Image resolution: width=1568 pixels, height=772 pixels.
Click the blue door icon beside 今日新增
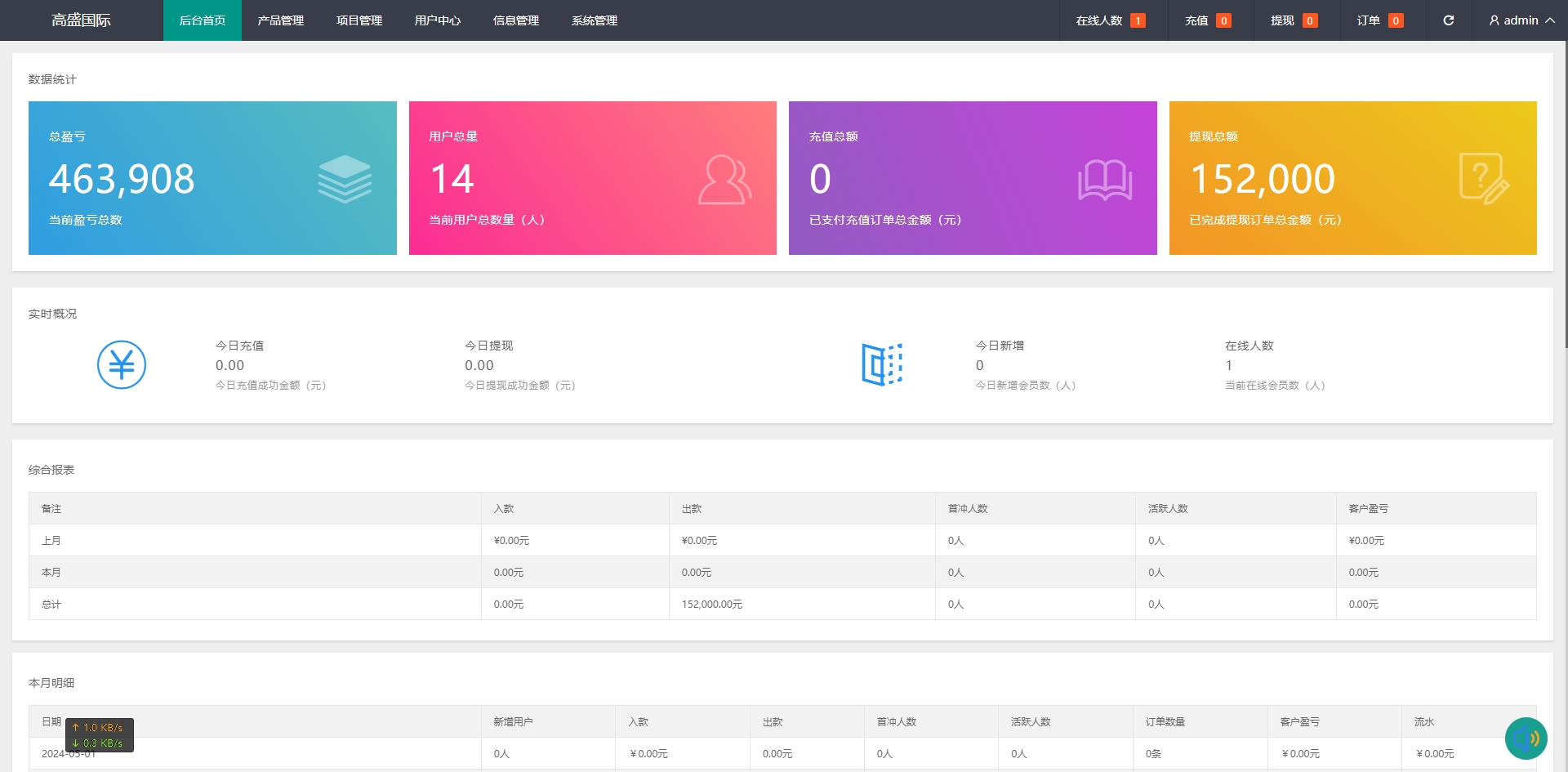point(882,364)
